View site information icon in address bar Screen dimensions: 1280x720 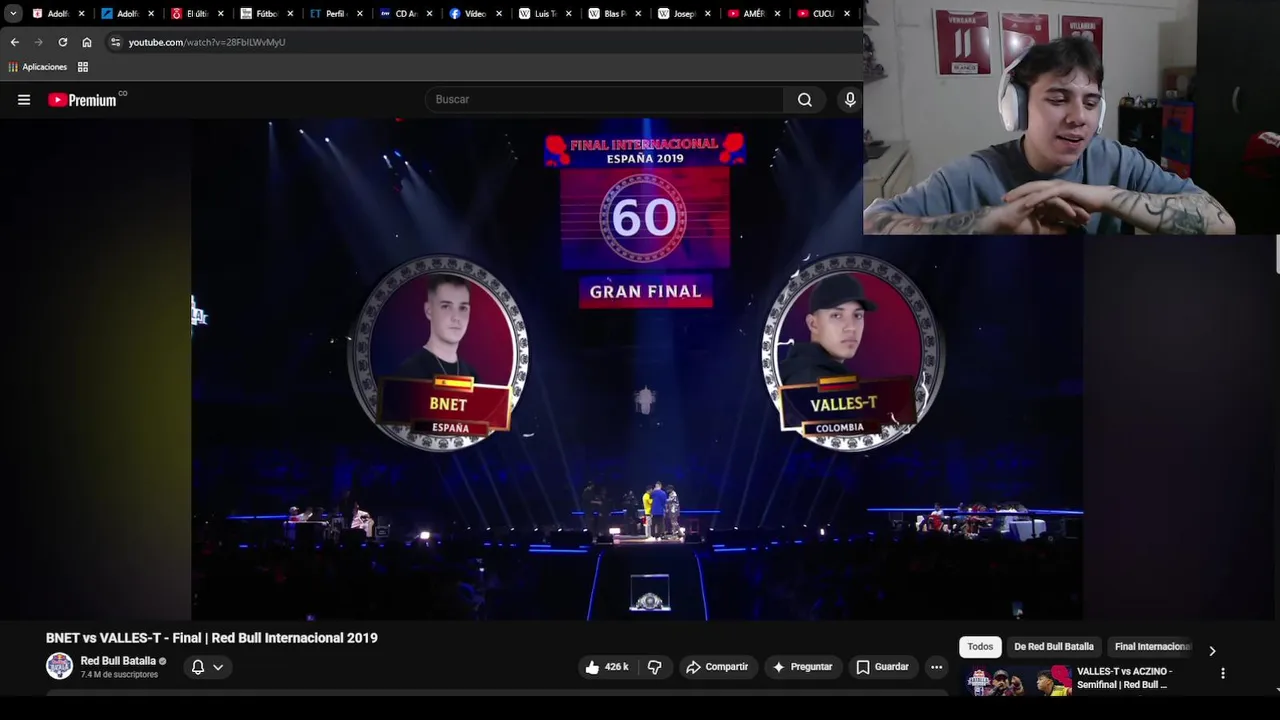click(x=116, y=42)
